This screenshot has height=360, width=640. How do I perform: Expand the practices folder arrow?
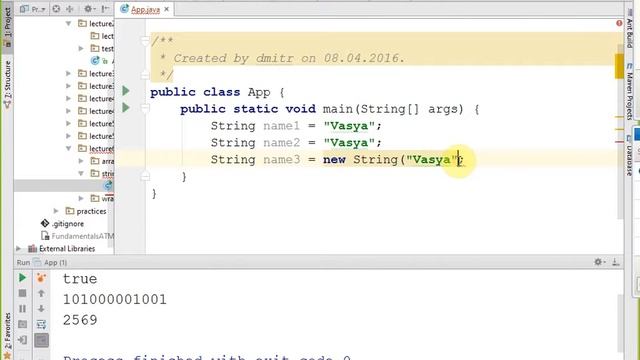point(56,211)
